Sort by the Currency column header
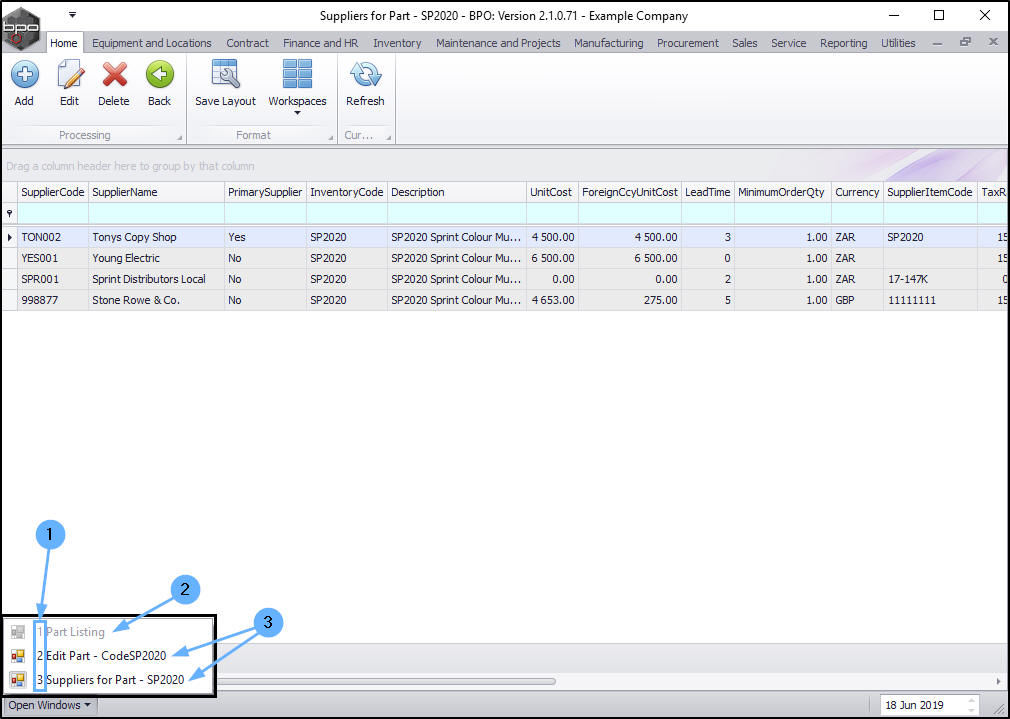Image resolution: width=1010 pixels, height=719 pixels. (857, 192)
